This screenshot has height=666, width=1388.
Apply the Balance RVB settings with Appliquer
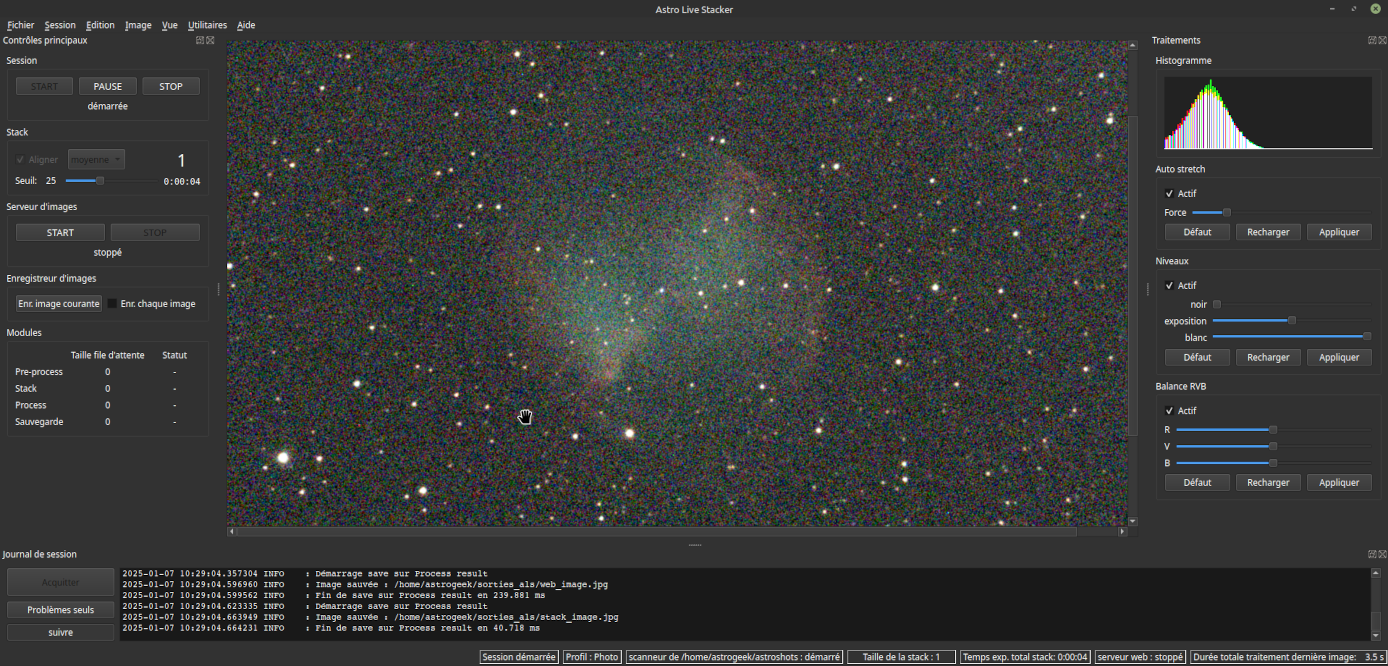[1339, 482]
